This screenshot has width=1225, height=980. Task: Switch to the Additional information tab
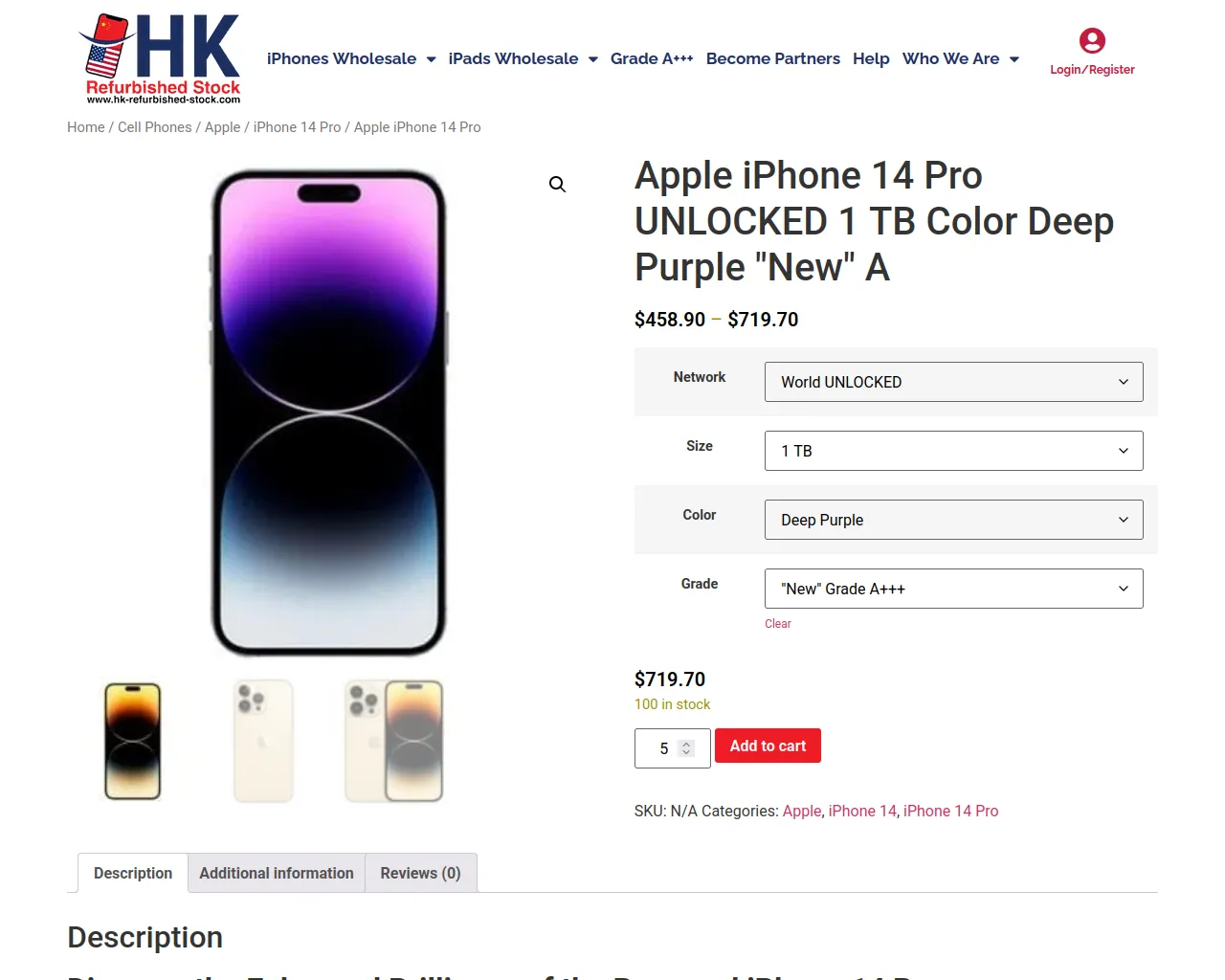click(277, 873)
